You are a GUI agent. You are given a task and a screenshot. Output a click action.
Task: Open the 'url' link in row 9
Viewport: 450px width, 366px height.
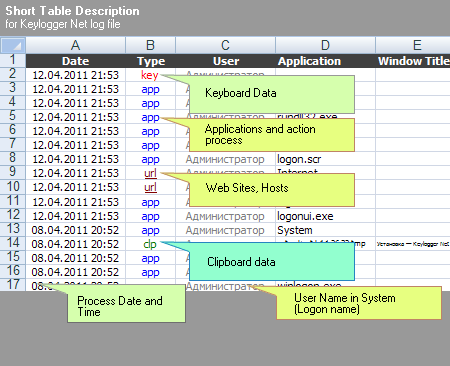pyautogui.click(x=150, y=173)
